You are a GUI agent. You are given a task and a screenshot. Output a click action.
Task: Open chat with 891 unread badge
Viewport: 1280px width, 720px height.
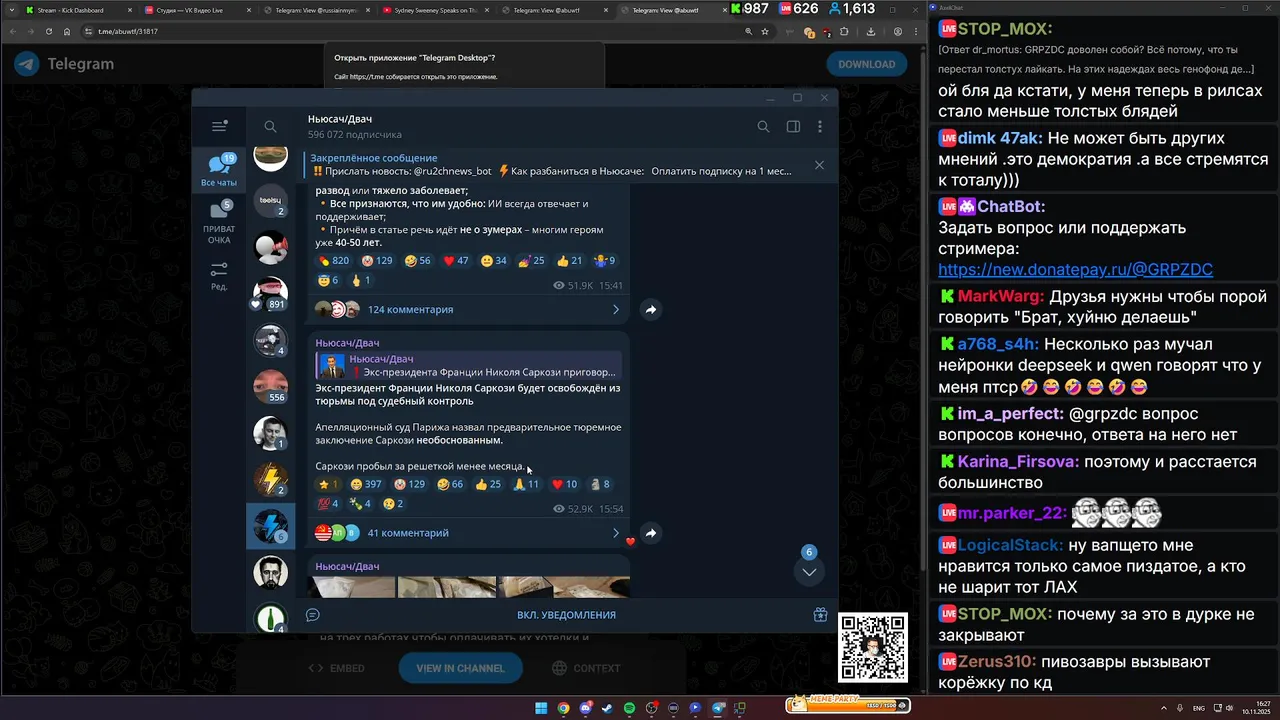[x=270, y=294]
